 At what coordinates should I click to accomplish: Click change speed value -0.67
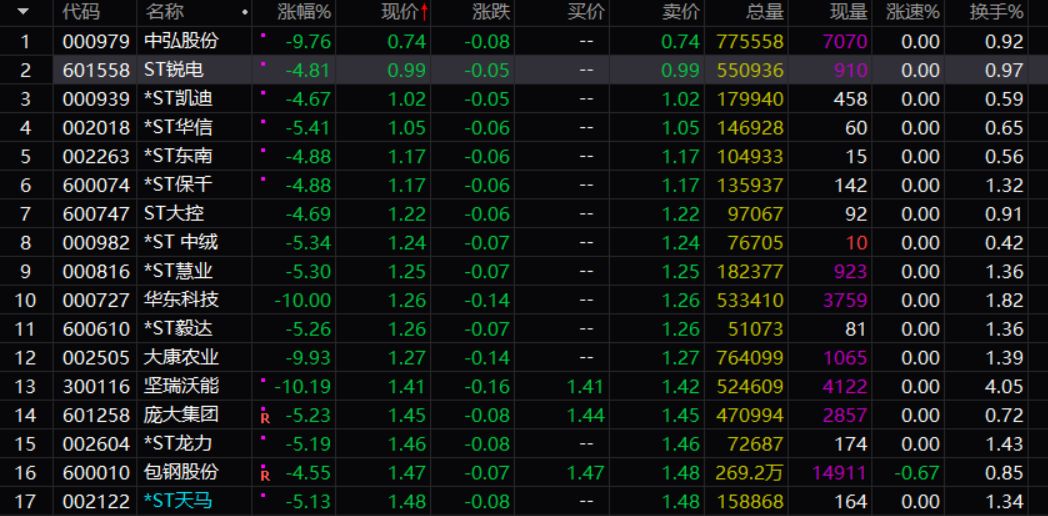916,473
